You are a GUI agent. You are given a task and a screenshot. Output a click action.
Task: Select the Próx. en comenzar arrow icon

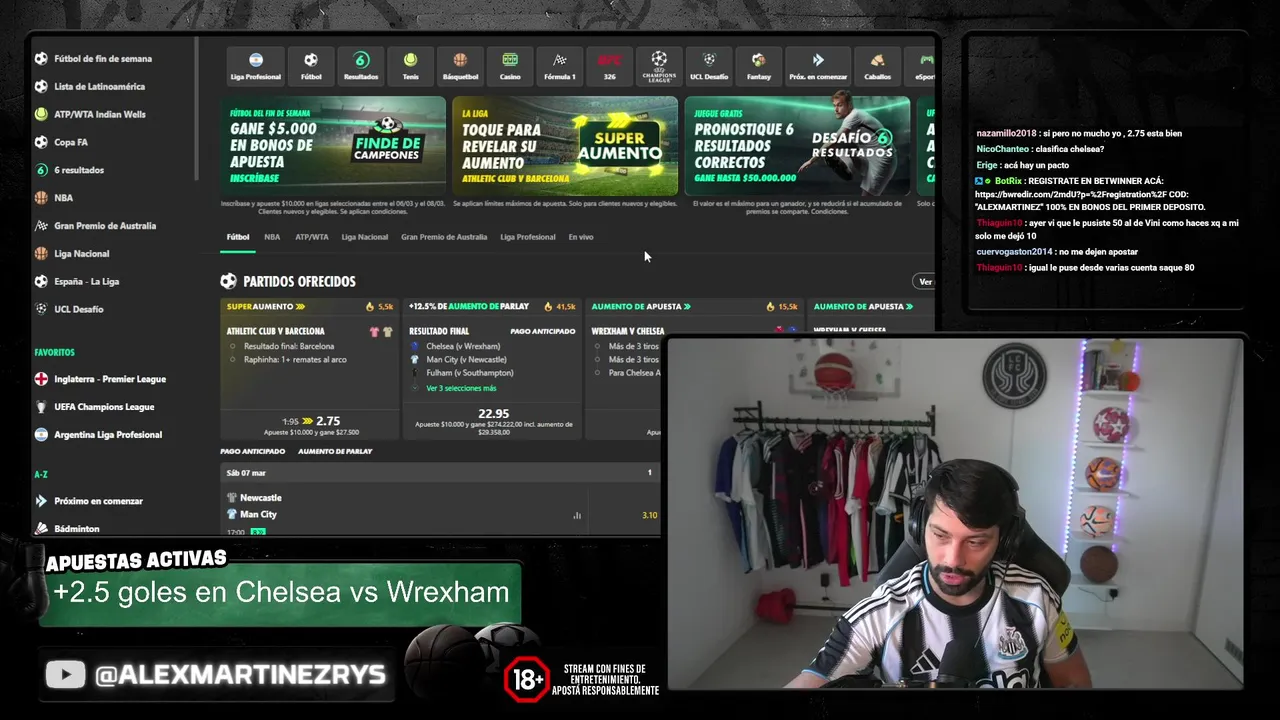(x=818, y=60)
